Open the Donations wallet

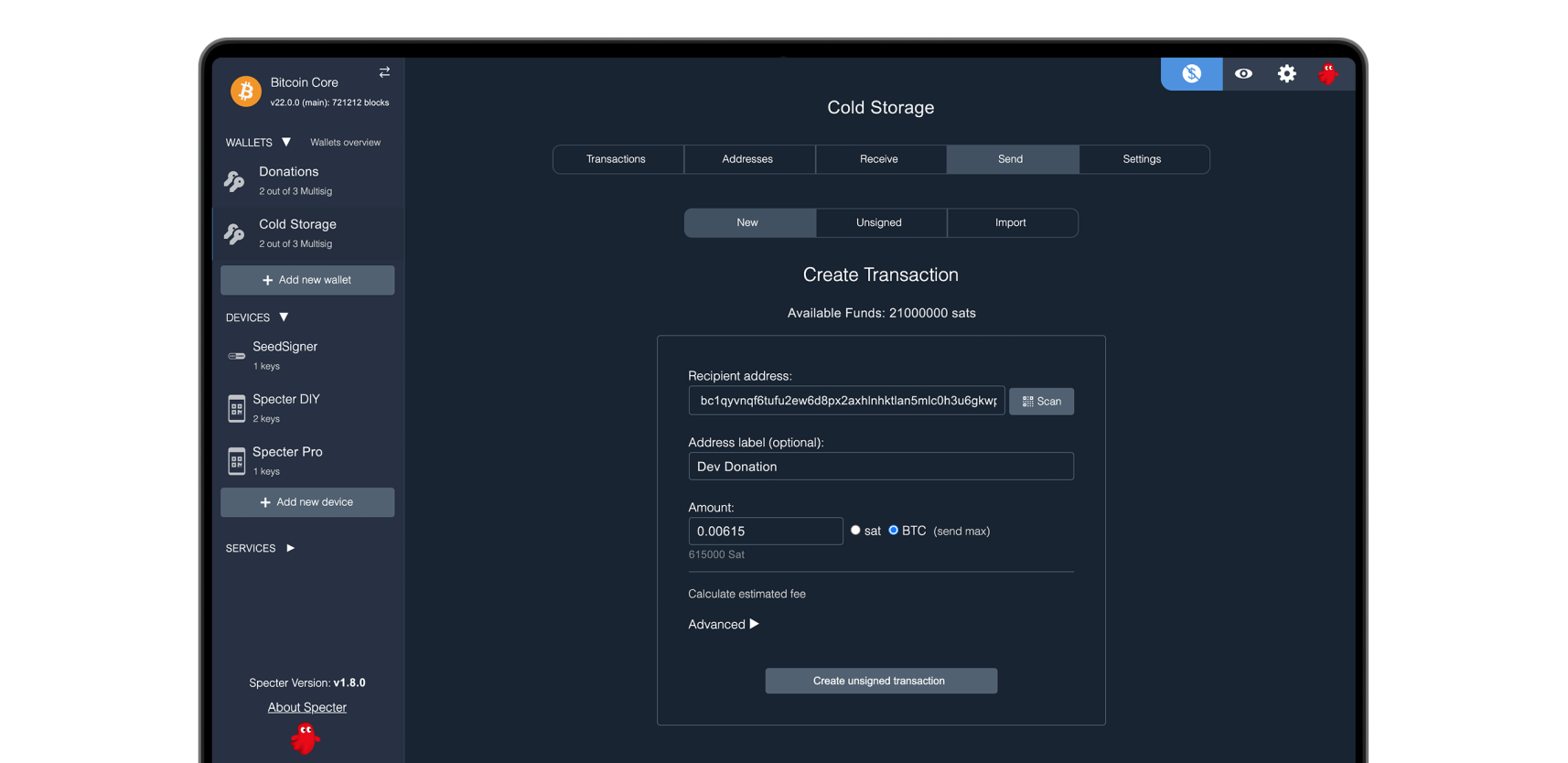click(x=308, y=180)
